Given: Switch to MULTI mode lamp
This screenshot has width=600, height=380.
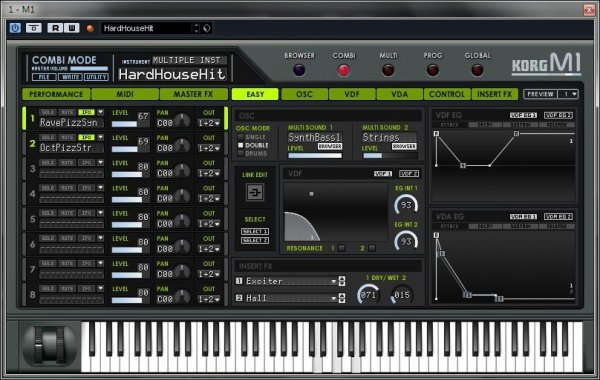Looking at the screenshot, I should tap(388, 70).
